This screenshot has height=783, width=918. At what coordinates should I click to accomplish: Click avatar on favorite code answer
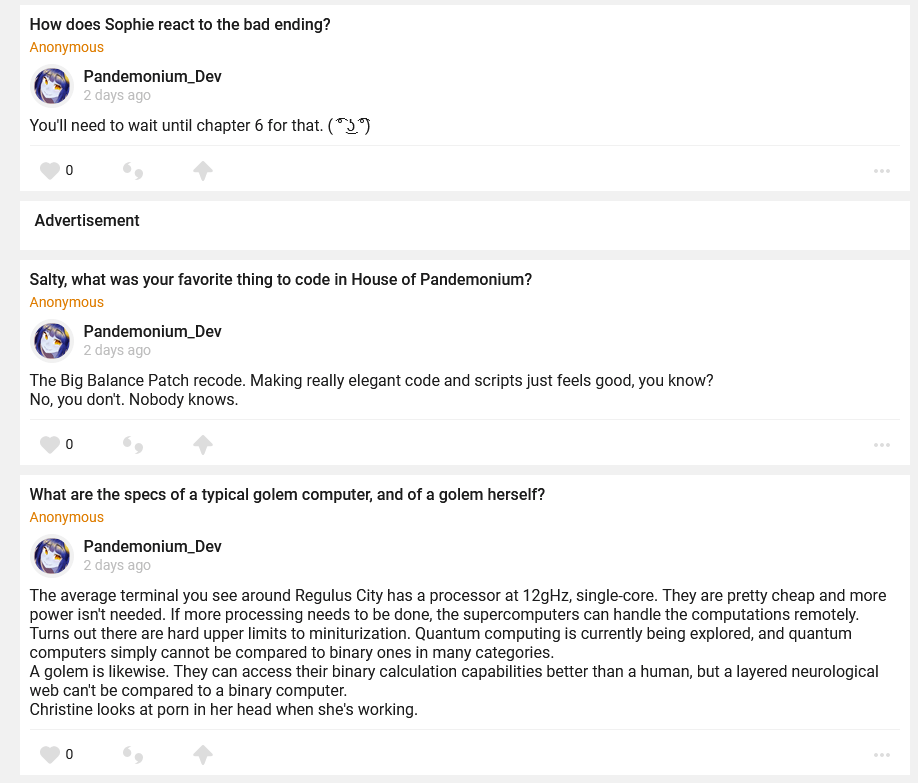(52, 341)
